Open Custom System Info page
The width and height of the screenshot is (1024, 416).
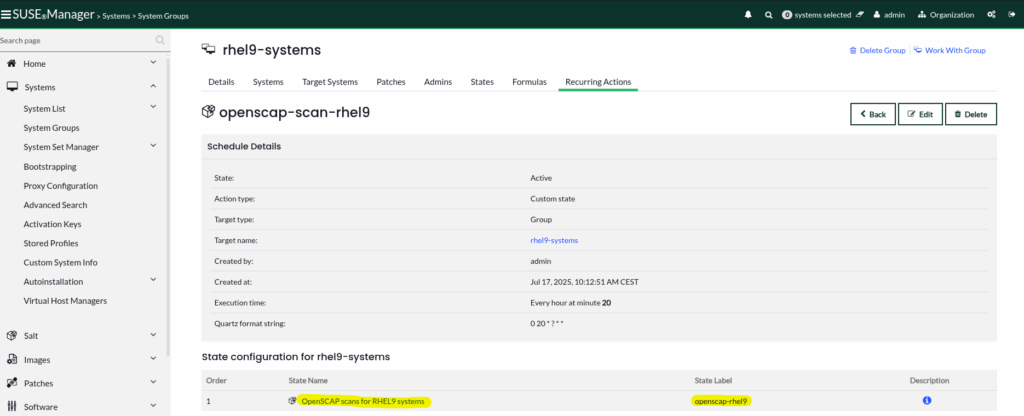(x=60, y=263)
